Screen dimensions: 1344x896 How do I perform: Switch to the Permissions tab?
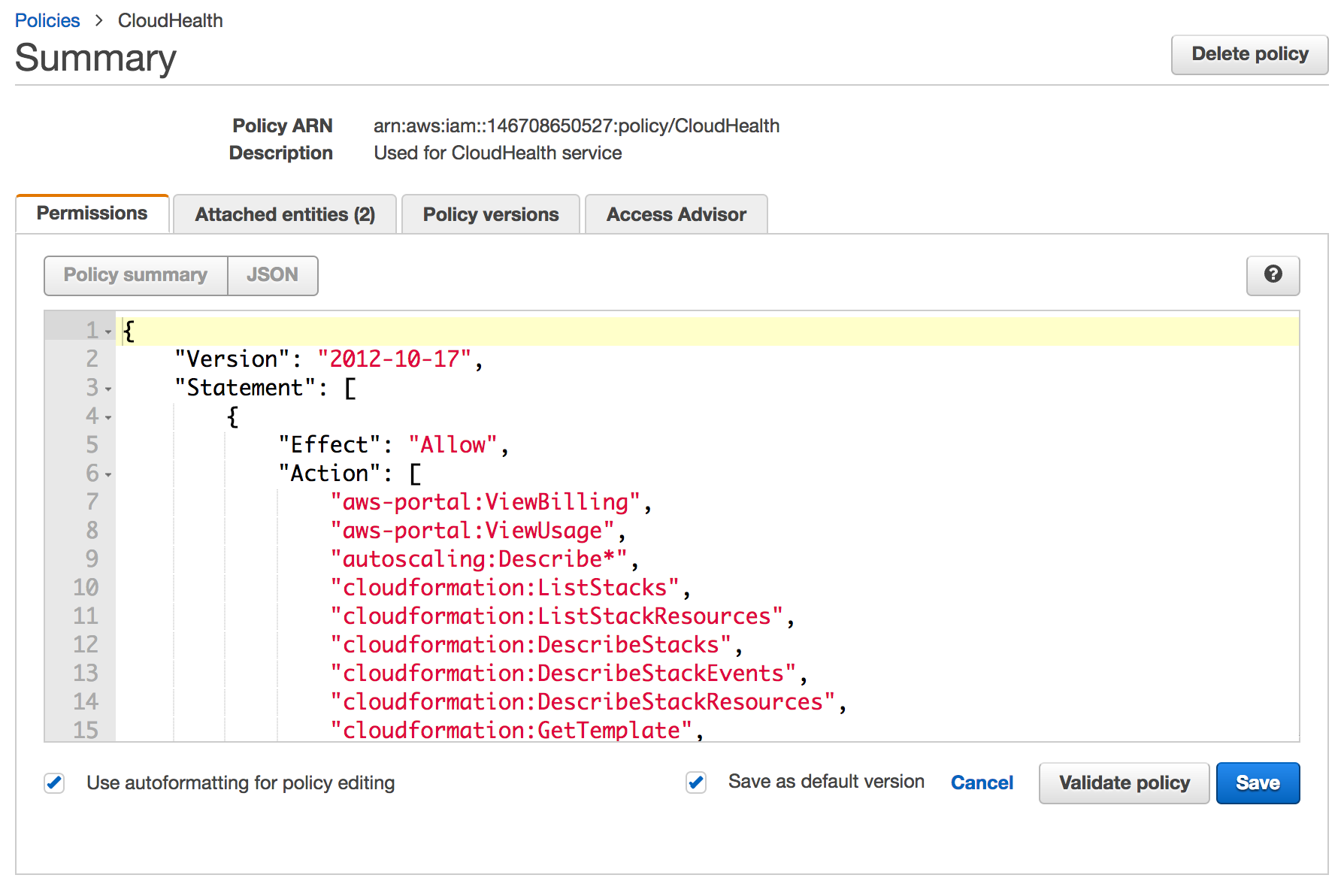click(92, 214)
